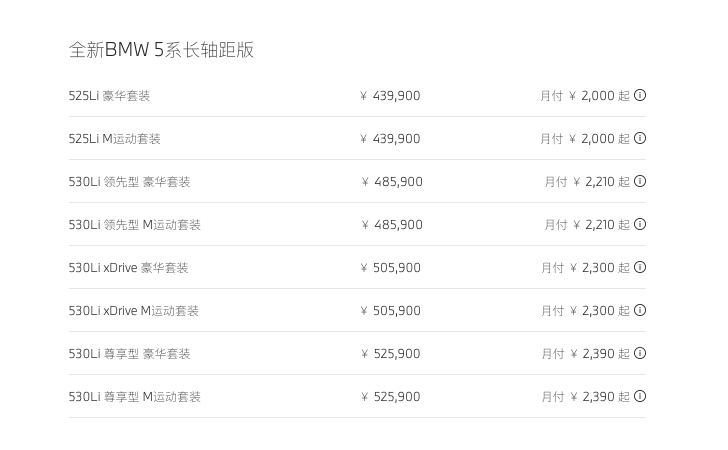Click the 全新BMW 5系长轴距版 heading
The height and width of the screenshot is (450, 728).
click(x=161, y=50)
